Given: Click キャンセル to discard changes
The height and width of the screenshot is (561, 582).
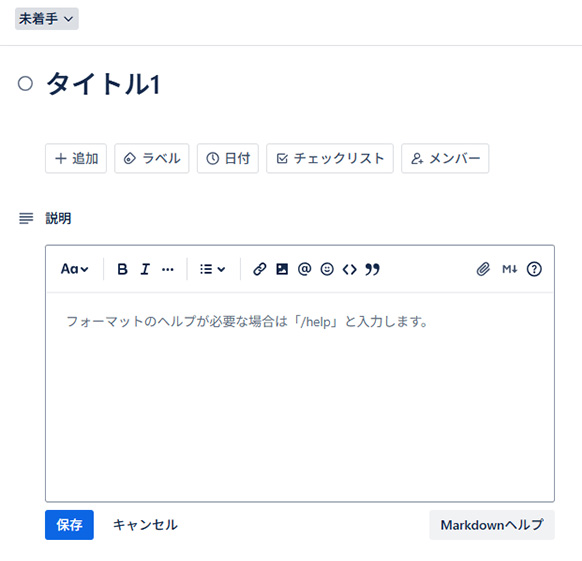Looking at the screenshot, I should click(145, 525).
